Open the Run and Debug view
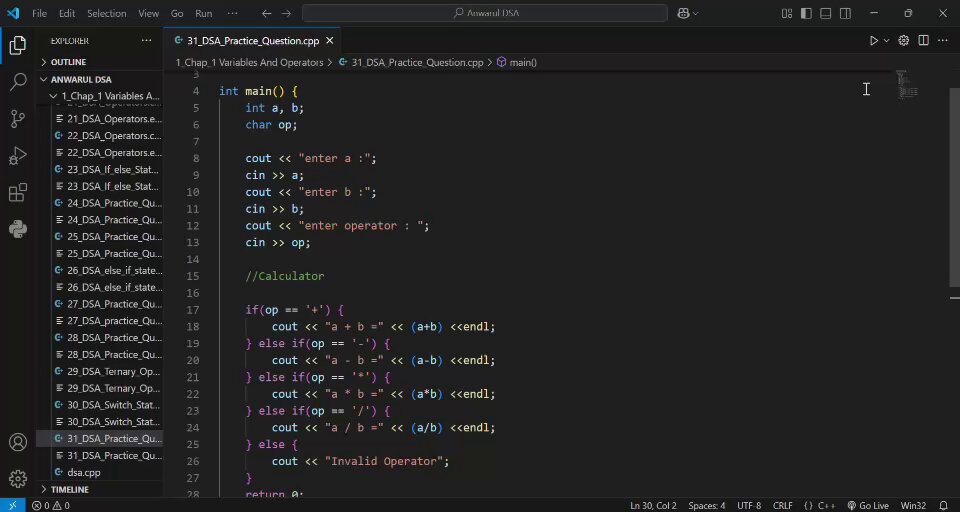The width and height of the screenshot is (960, 512). tap(18, 156)
